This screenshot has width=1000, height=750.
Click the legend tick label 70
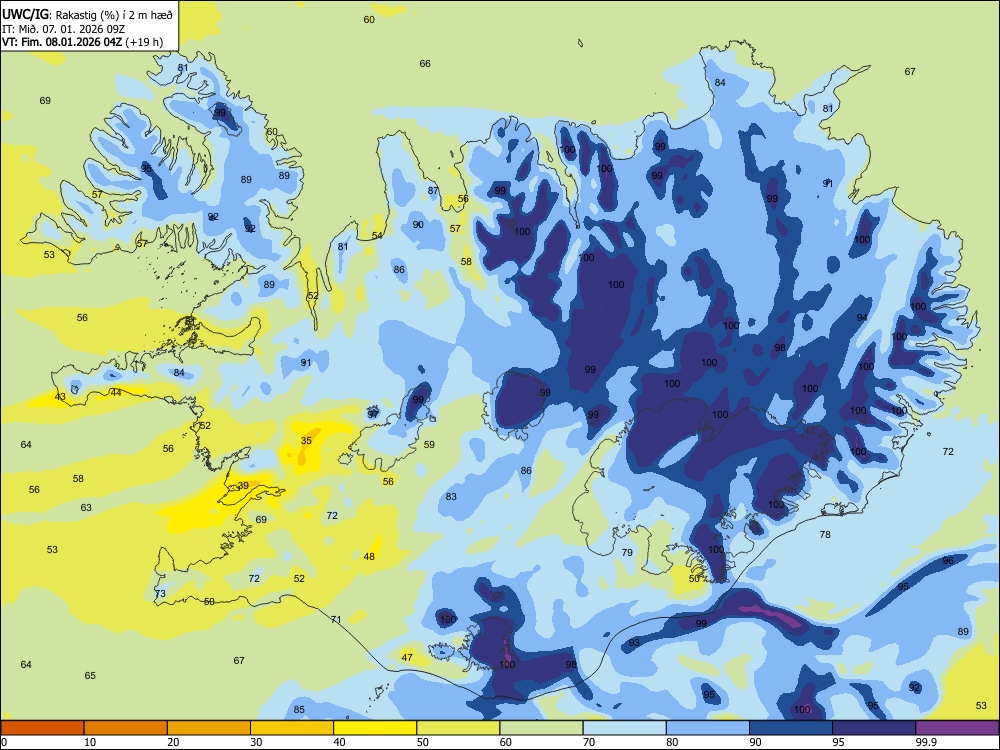589,742
